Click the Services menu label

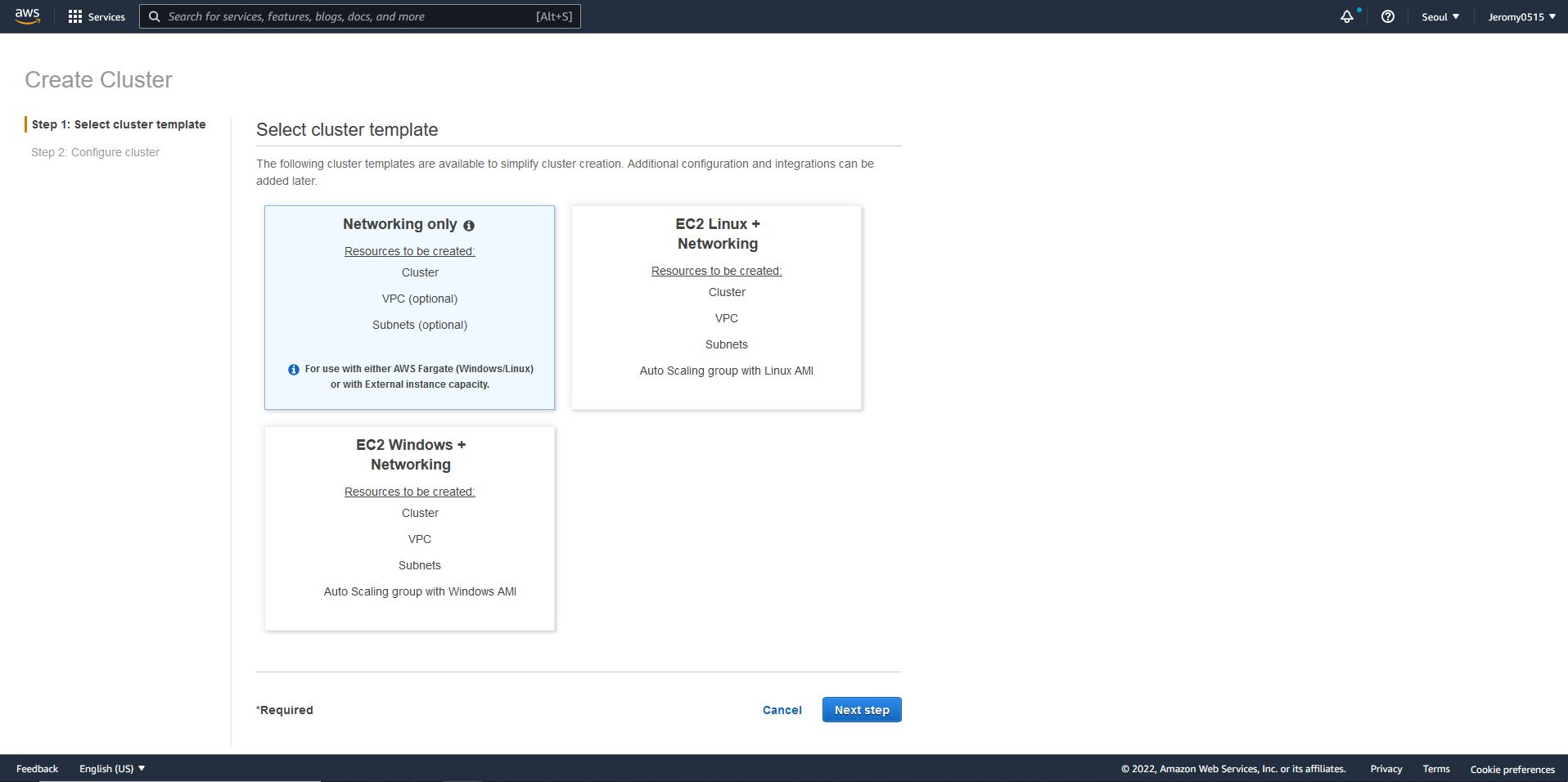pyautogui.click(x=106, y=16)
